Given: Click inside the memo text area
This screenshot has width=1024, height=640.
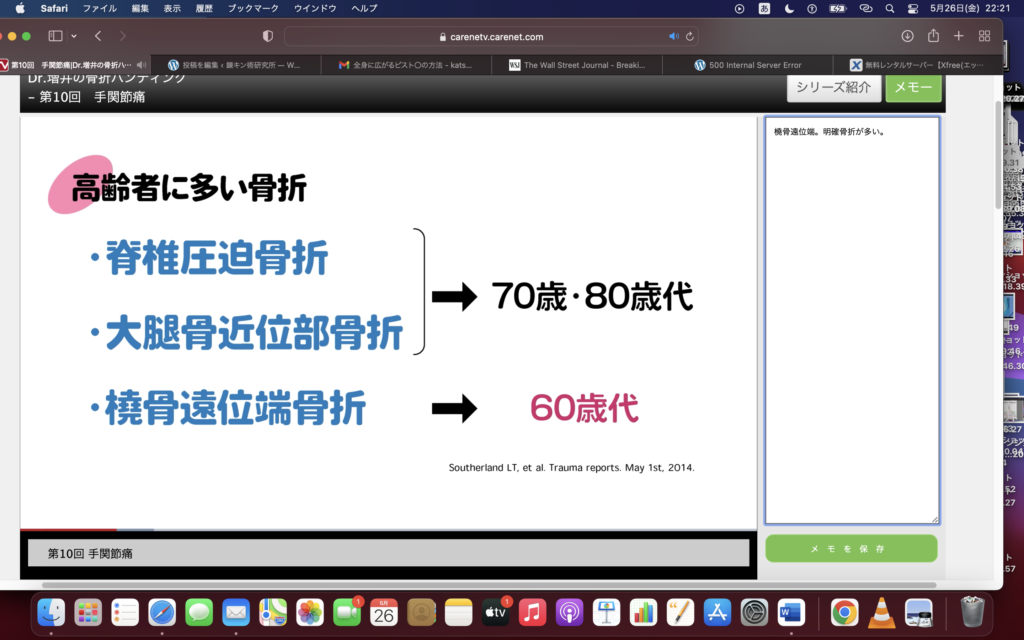Looking at the screenshot, I should pos(850,320).
